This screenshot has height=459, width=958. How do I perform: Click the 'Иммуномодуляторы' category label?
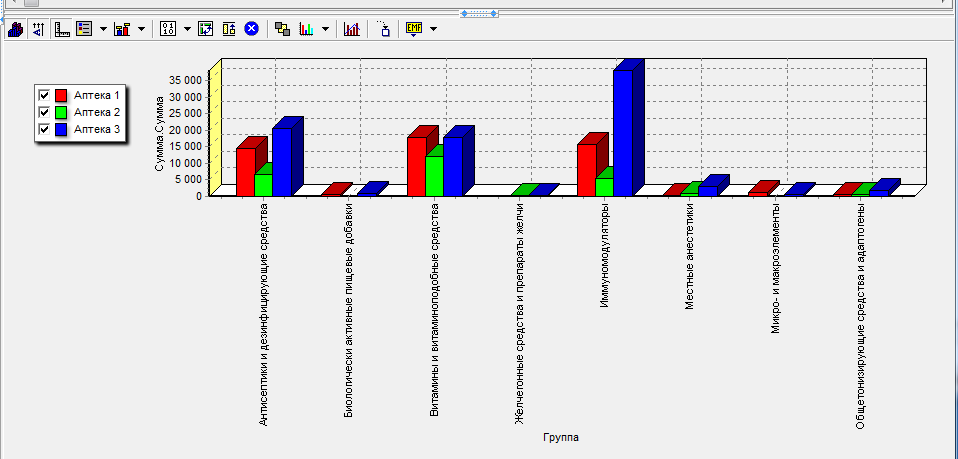[604, 255]
